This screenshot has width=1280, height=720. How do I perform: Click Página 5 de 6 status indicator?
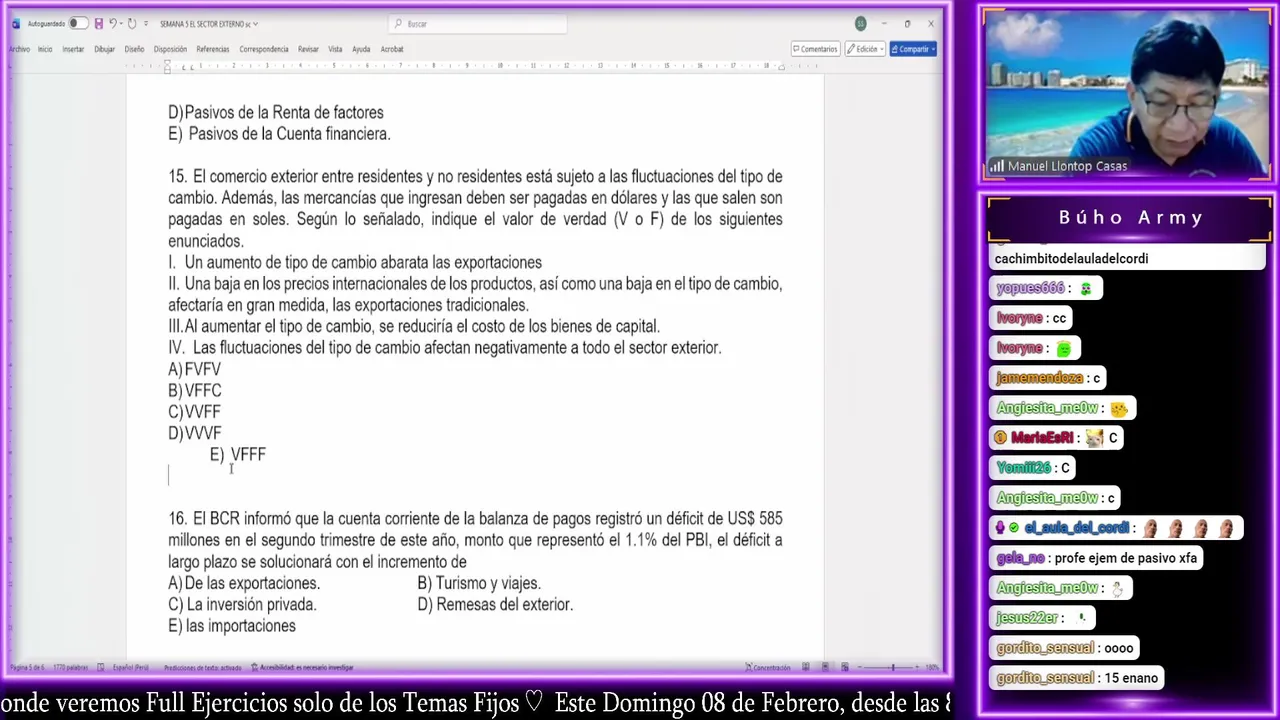(x=27, y=667)
